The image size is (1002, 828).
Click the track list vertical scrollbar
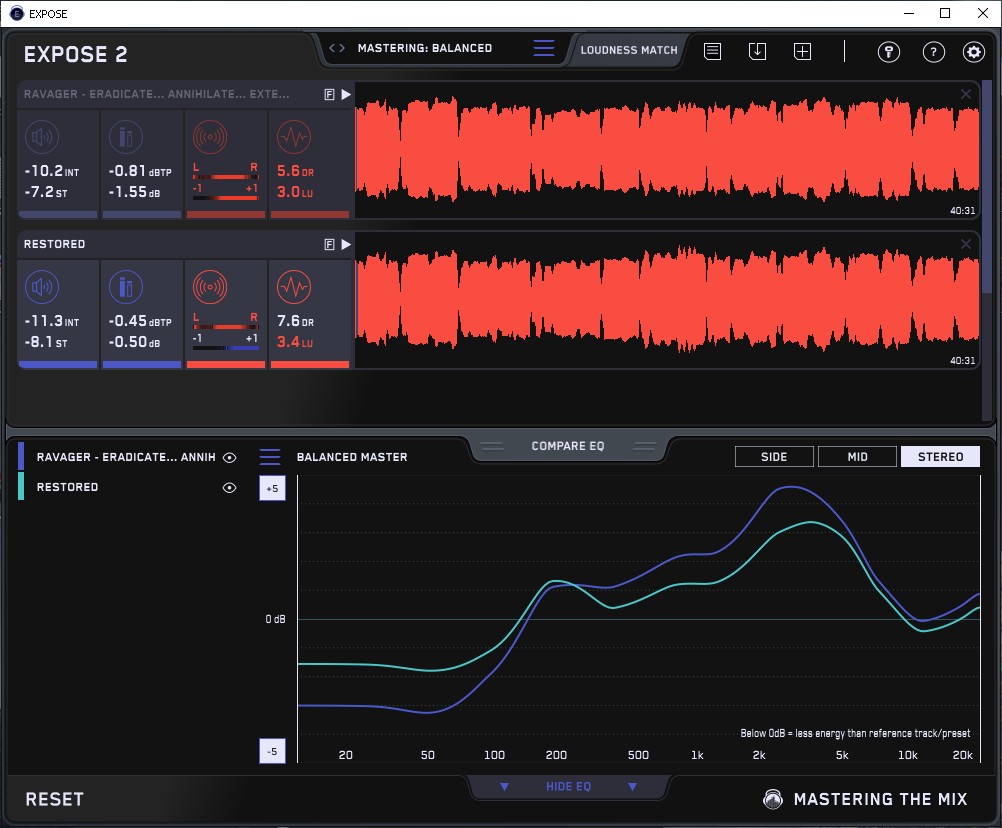(988, 188)
